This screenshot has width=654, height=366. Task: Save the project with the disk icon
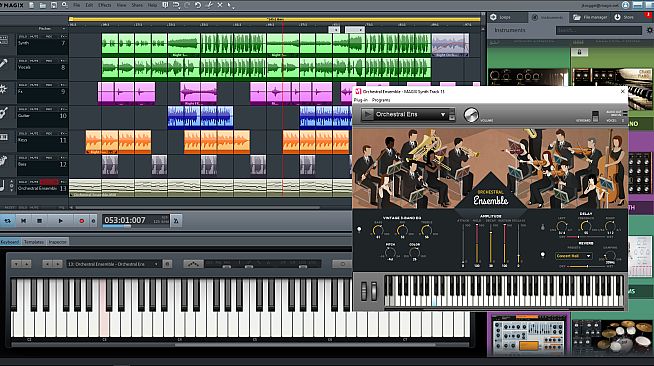[54, 5]
